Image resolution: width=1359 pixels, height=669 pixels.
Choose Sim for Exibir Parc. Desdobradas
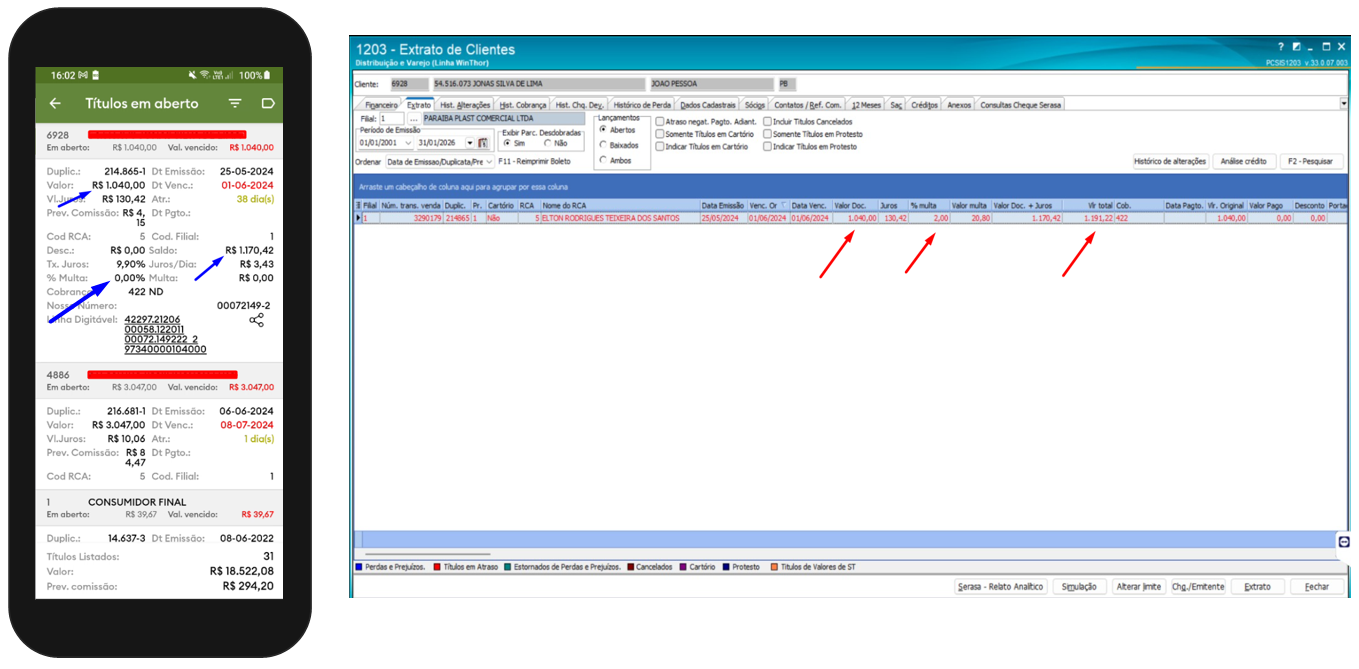point(507,143)
